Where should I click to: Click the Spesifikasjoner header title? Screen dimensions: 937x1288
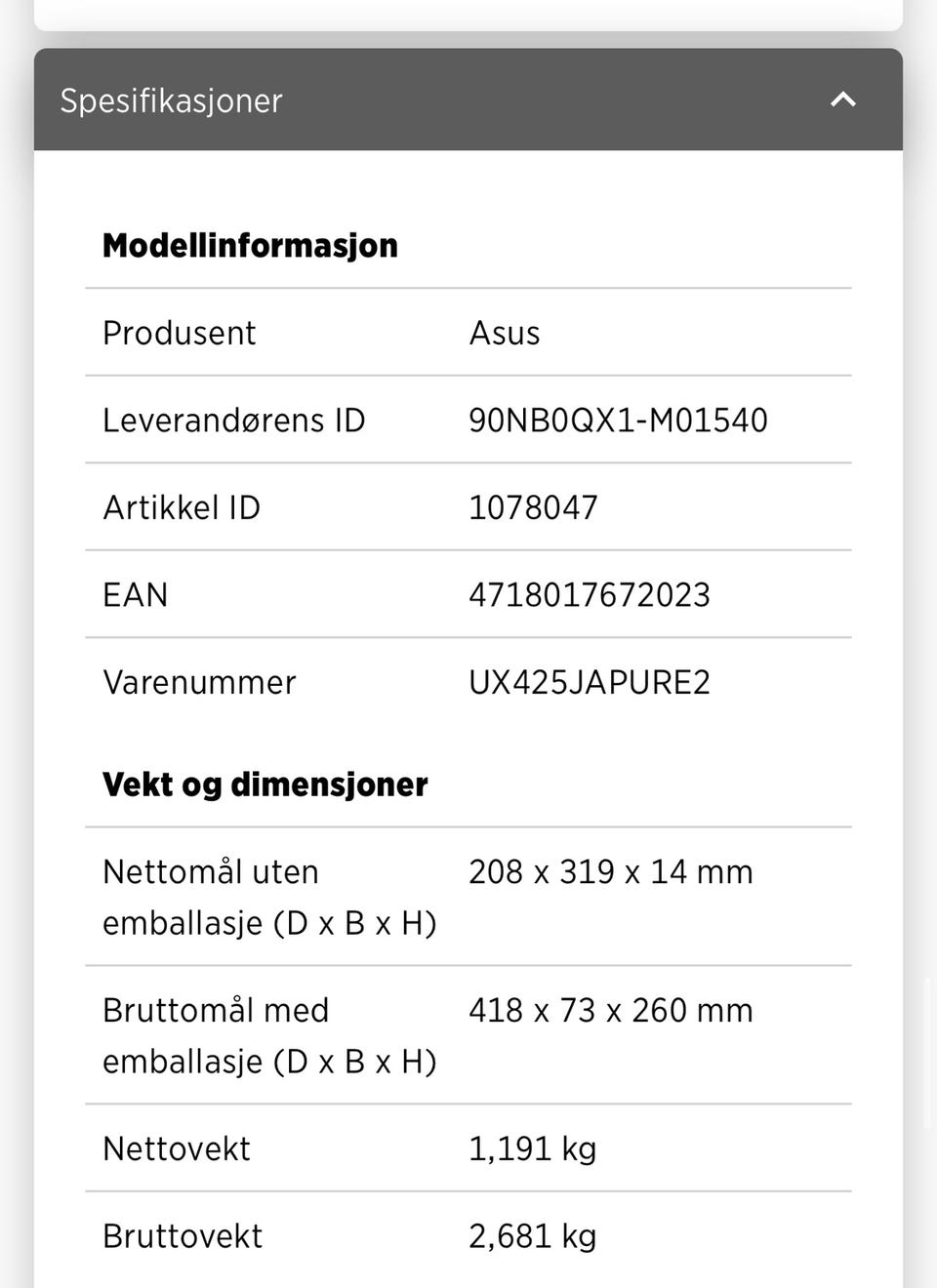click(x=171, y=101)
